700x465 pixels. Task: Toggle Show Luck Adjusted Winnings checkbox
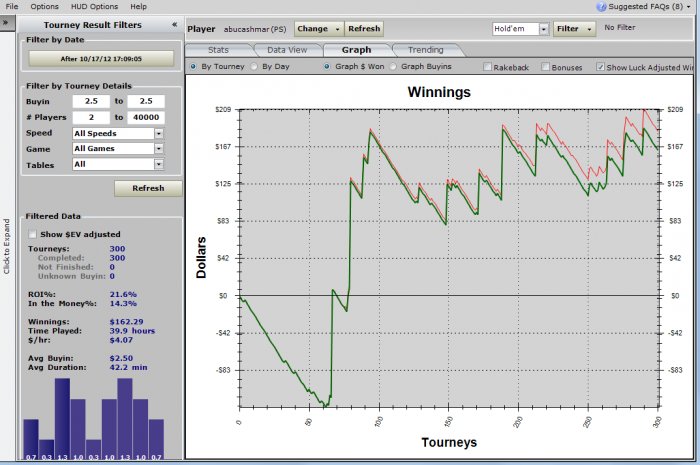click(600, 67)
